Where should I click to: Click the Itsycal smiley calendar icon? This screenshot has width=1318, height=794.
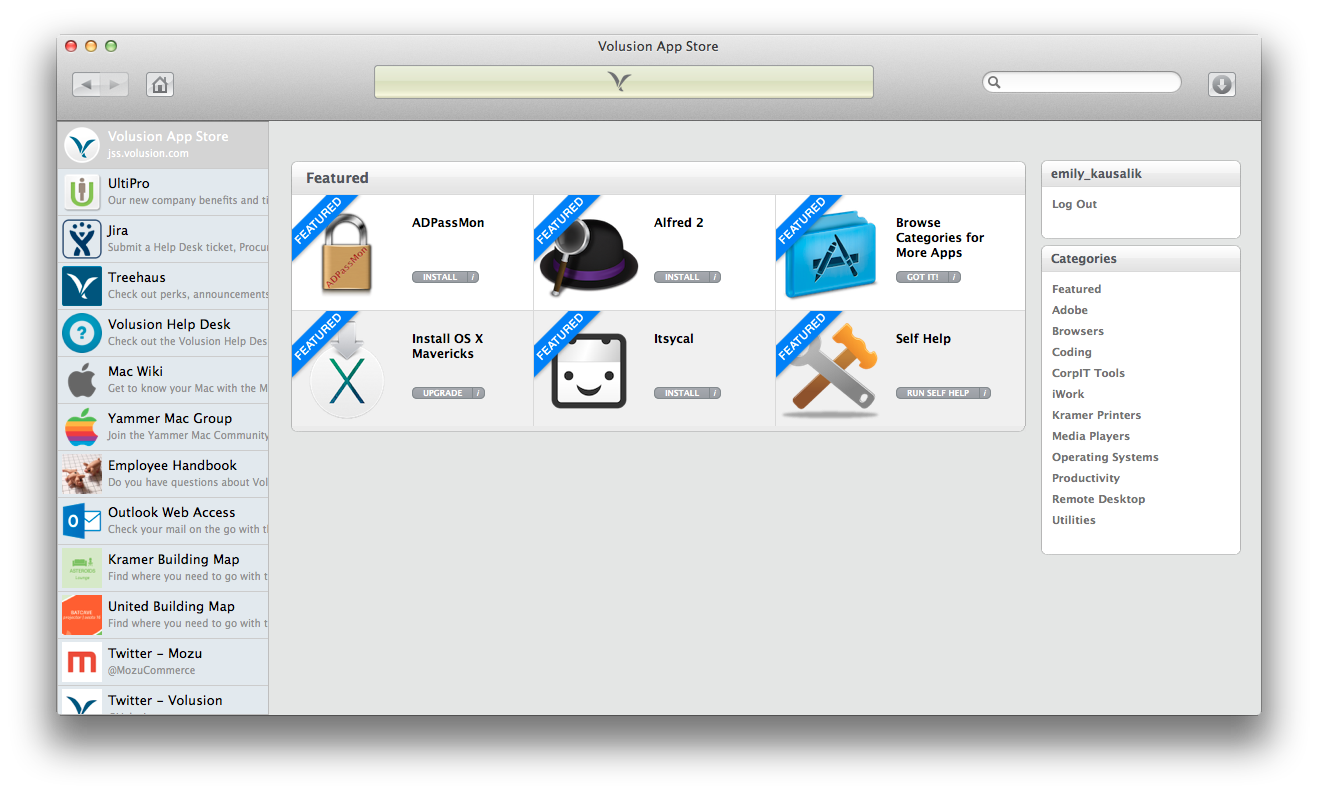[x=589, y=371]
